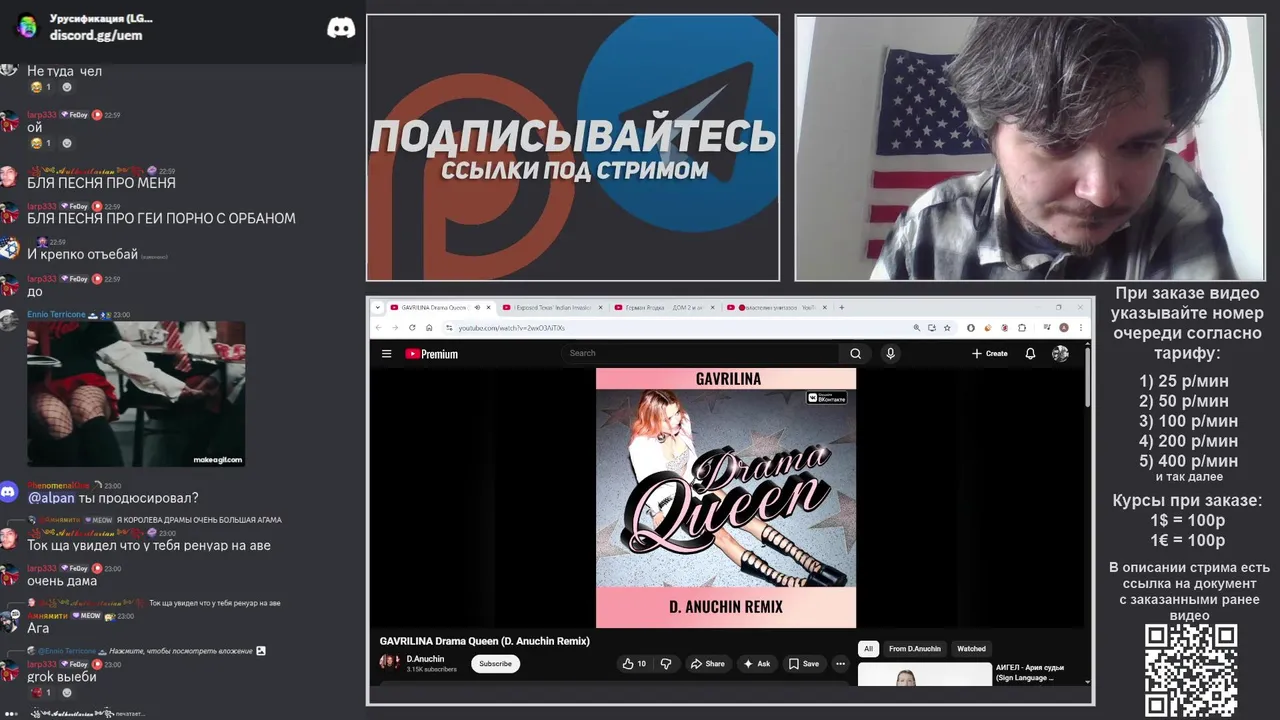Mute the GAVRILINA tab audio indicator
This screenshot has height=720, width=1280.
477,307
